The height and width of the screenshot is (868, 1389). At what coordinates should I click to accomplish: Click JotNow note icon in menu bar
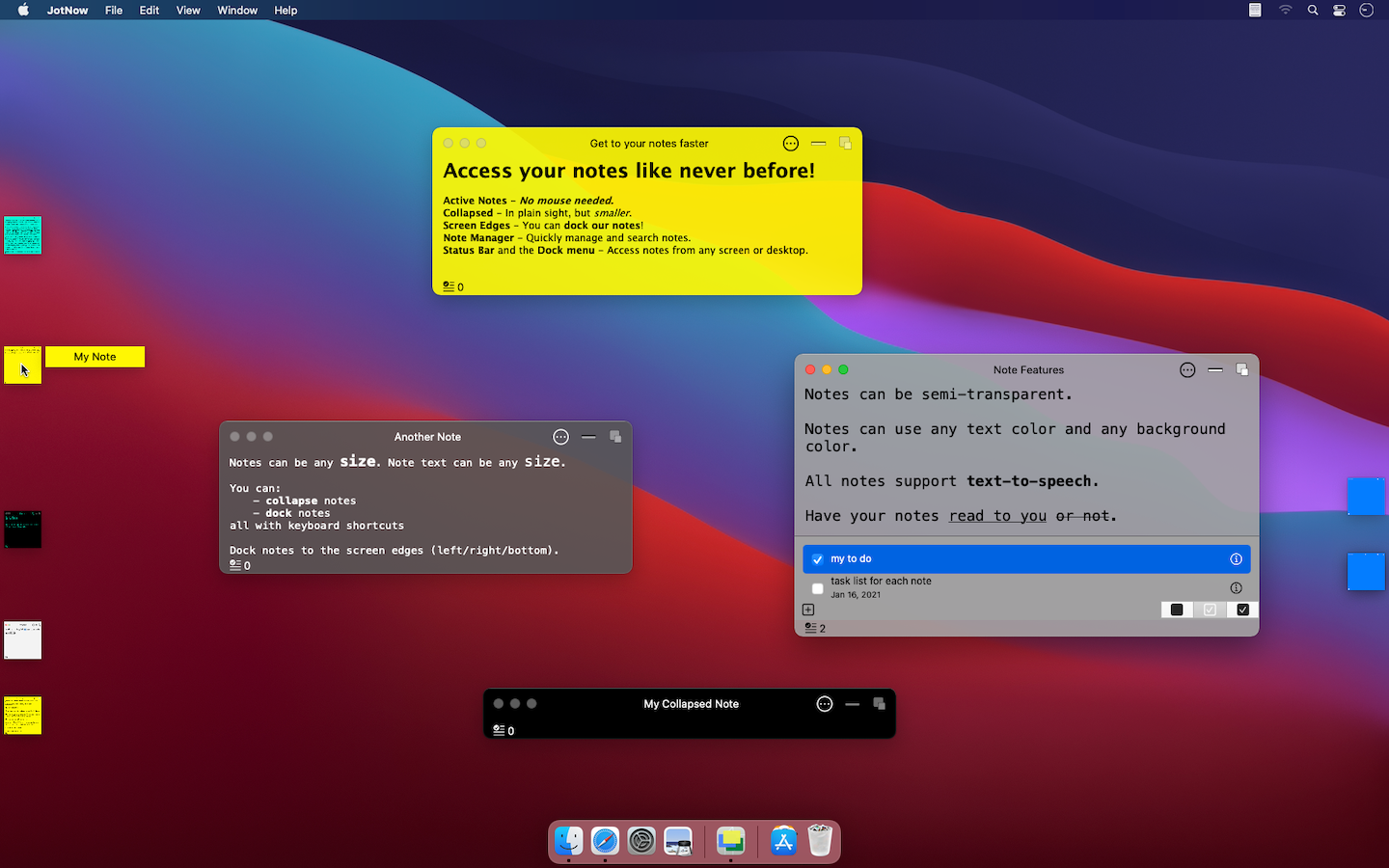tap(1255, 11)
